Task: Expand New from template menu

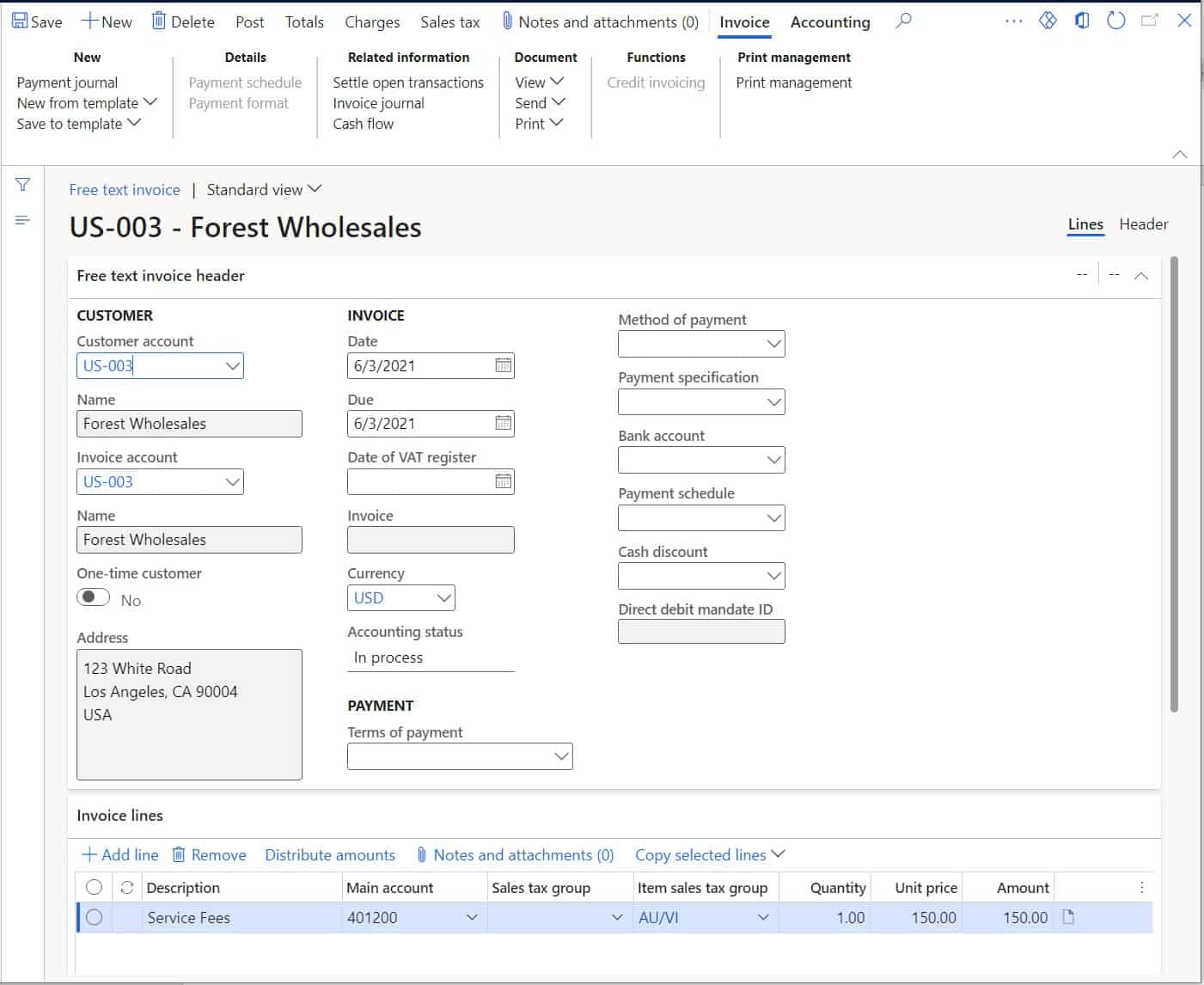Action: tap(87, 102)
